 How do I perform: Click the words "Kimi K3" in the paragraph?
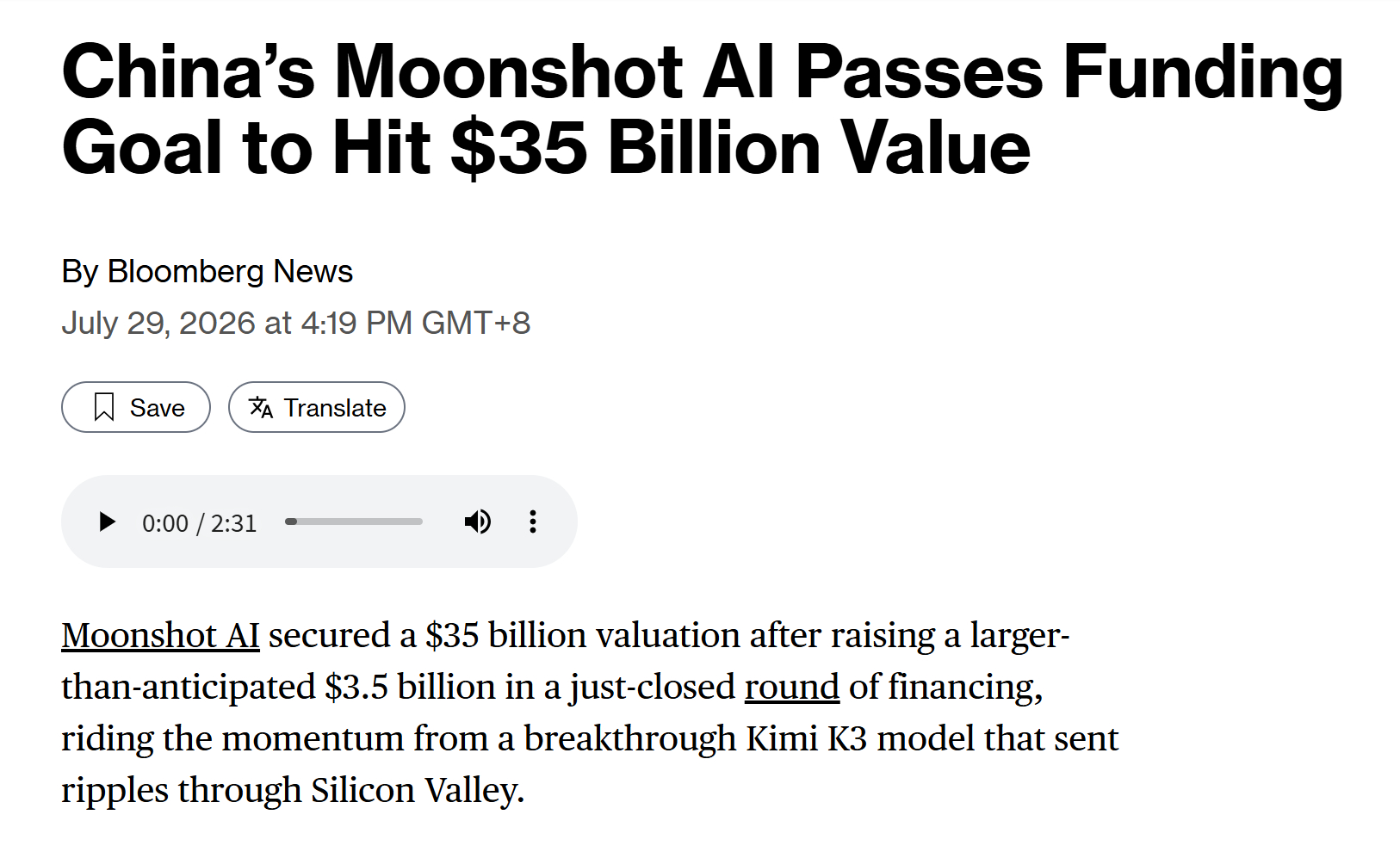click(x=806, y=739)
